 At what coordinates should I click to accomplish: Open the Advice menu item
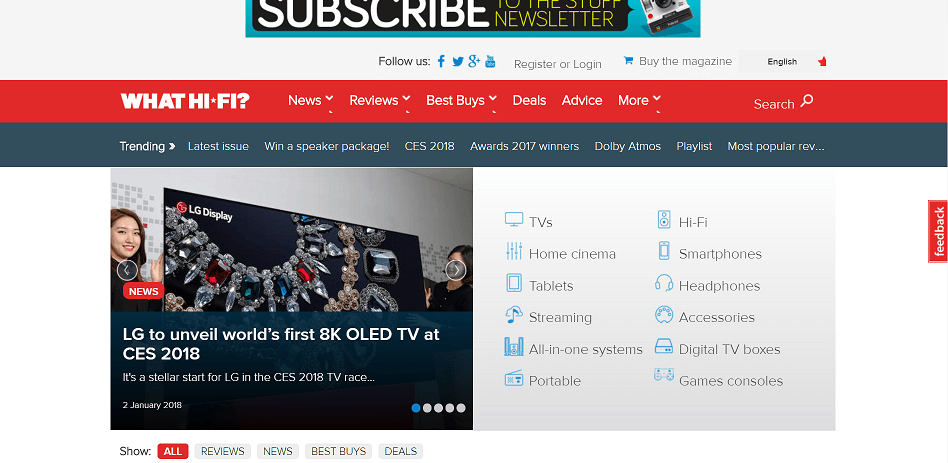582,100
